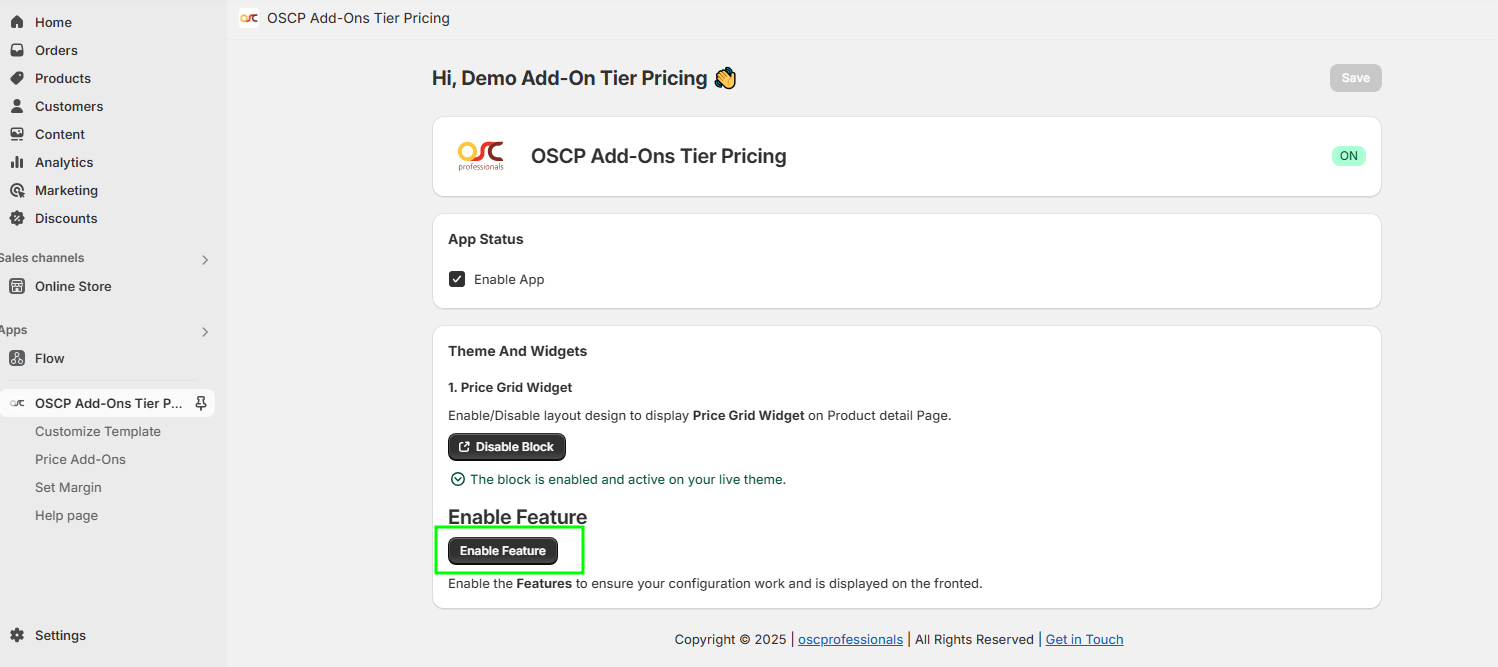Click the Products tag icon
1498x667 pixels.
(x=17, y=78)
